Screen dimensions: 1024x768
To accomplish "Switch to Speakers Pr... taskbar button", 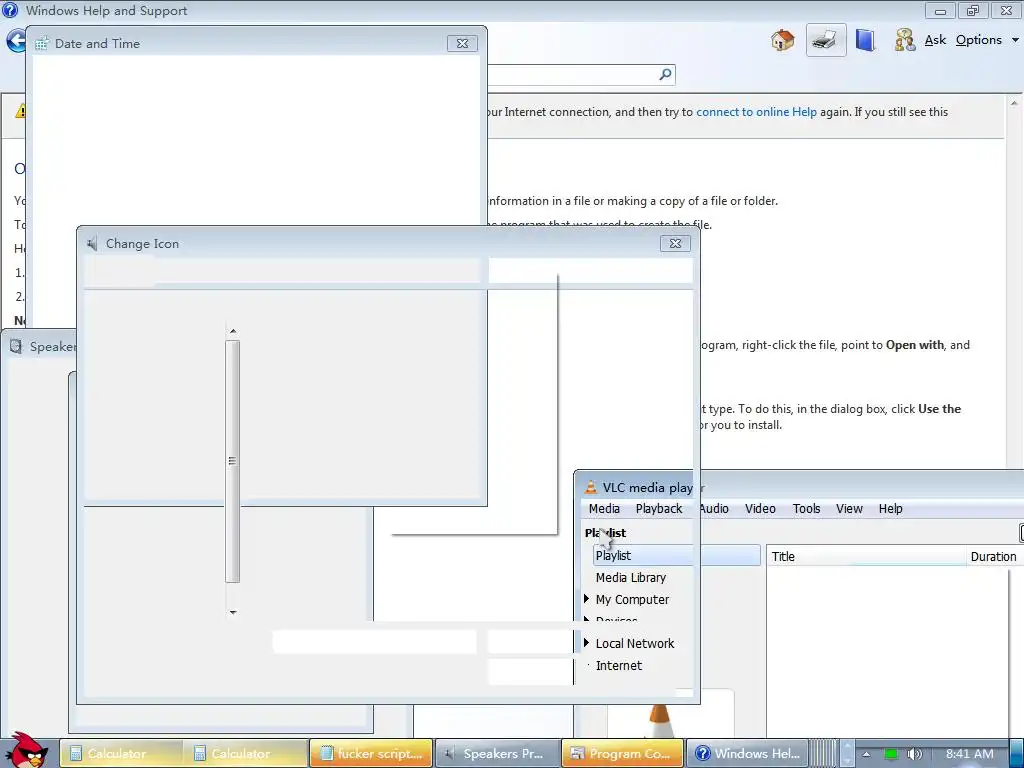I will click(497, 754).
